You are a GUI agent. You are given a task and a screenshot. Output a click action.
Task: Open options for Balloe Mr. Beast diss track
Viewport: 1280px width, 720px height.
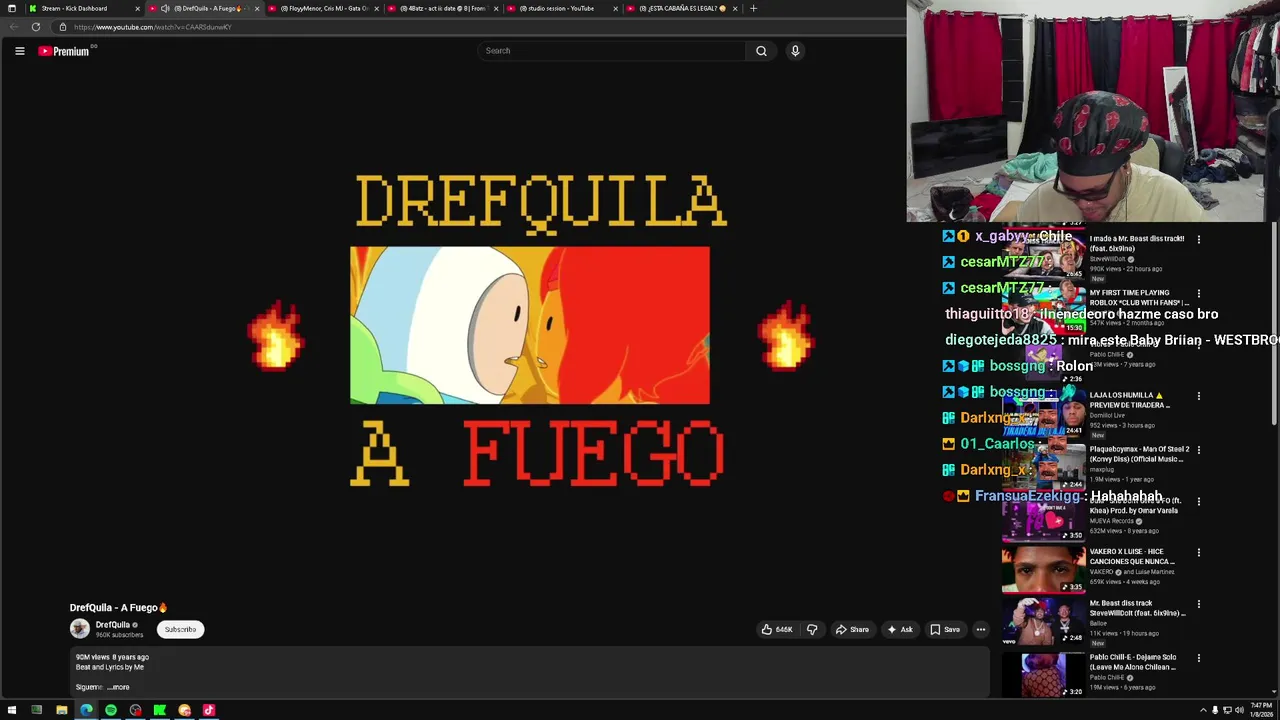point(1198,604)
